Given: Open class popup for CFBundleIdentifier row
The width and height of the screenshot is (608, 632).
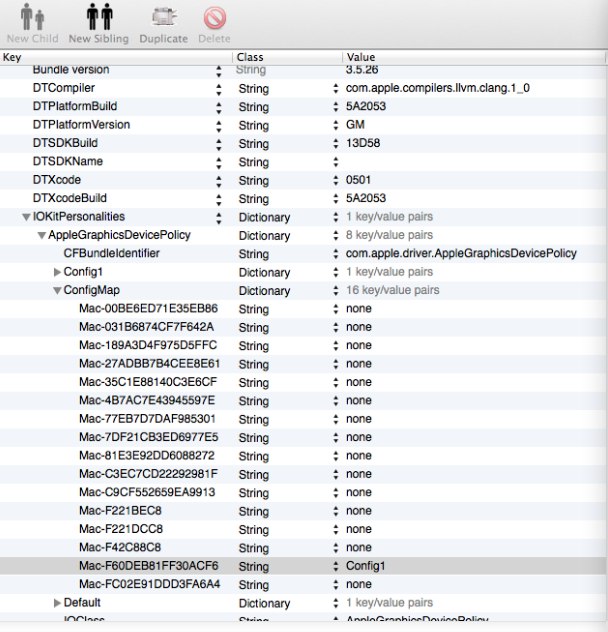Looking at the screenshot, I should point(335,254).
